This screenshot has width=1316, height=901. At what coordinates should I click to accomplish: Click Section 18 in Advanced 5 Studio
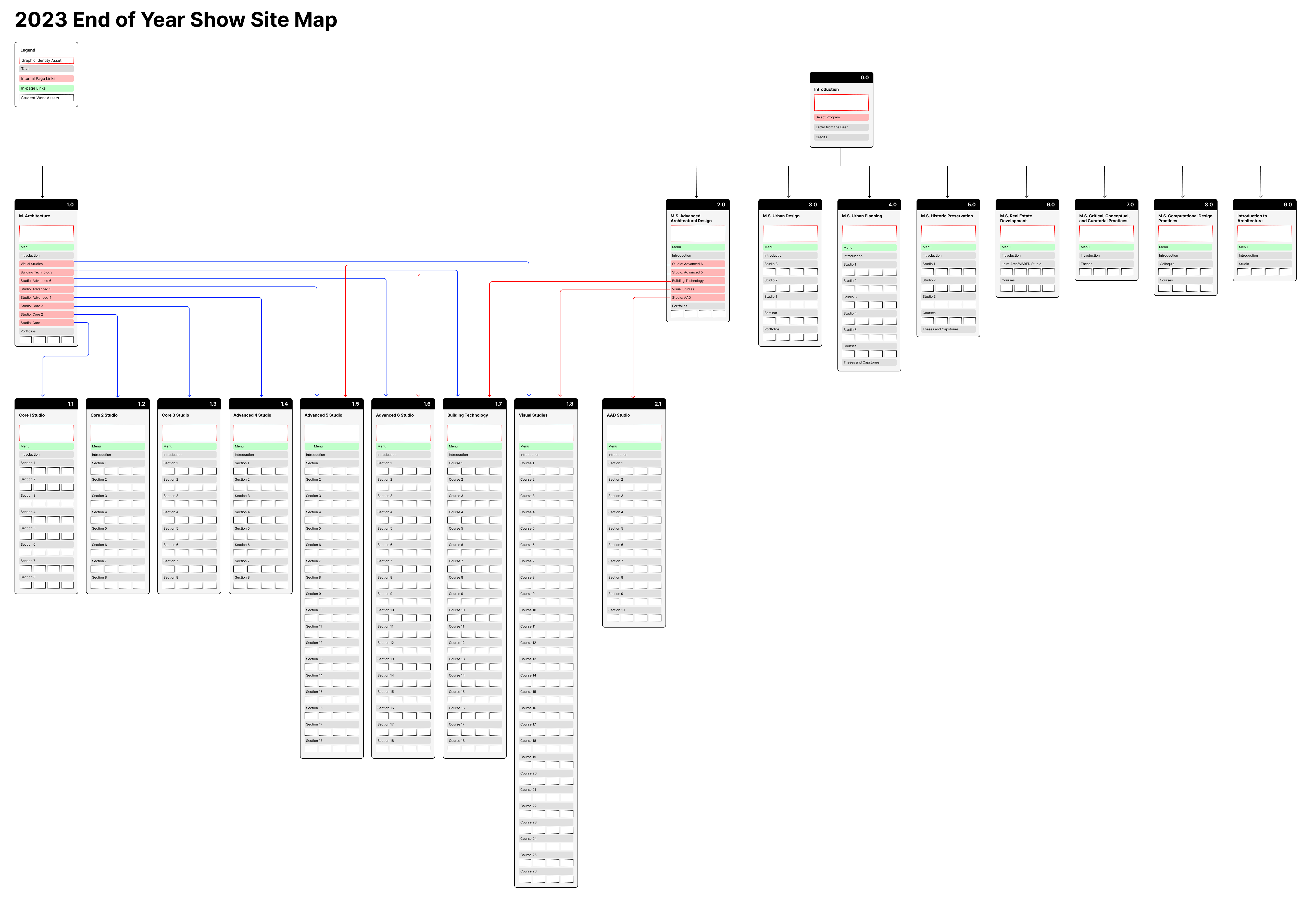(x=331, y=741)
